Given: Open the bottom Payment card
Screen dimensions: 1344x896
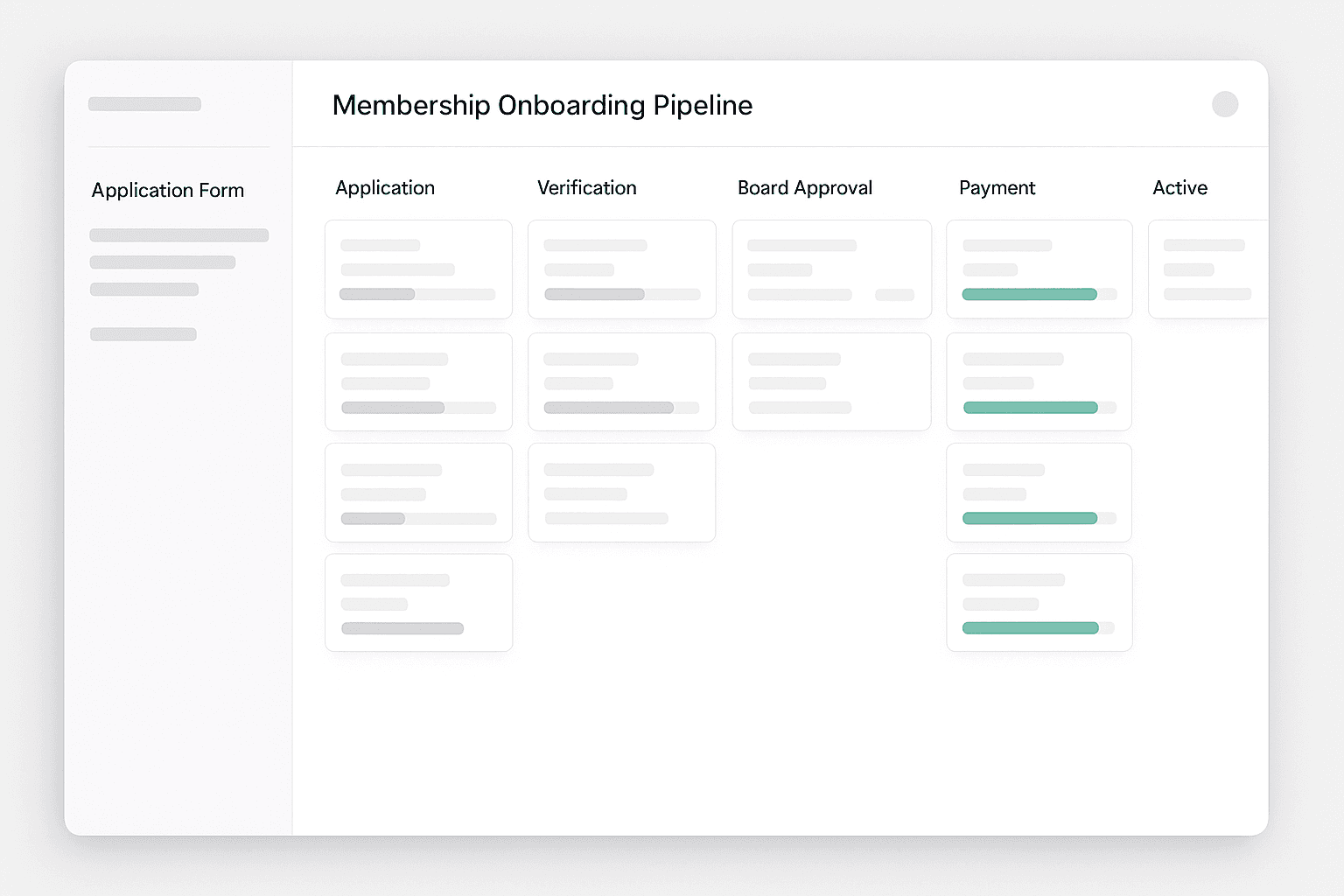Looking at the screenshot, I should (1039, 602).
